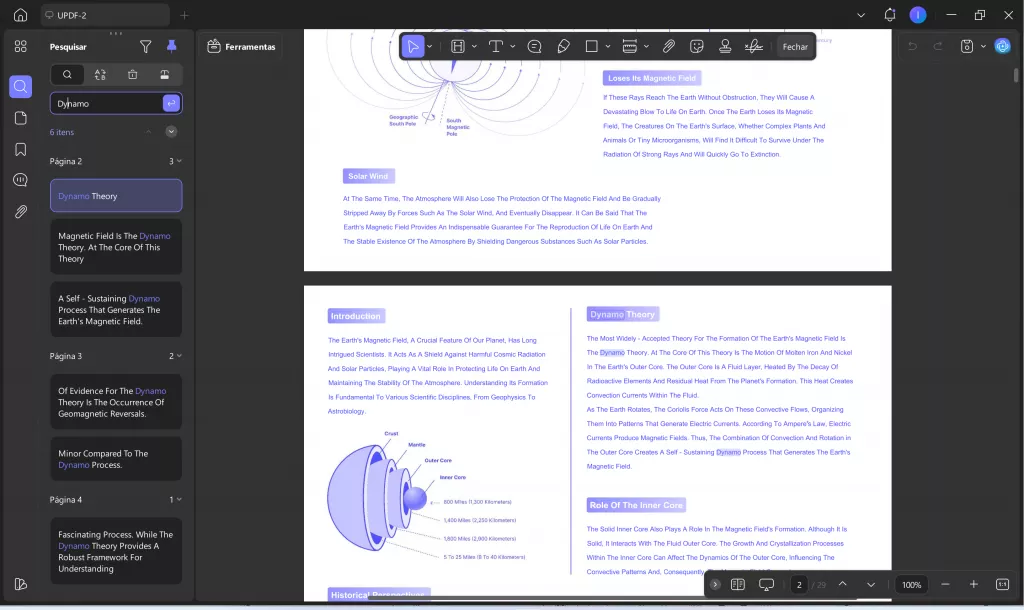The height and width of the screenshot is (610, 1024).
Task: Select the stamp tool
Action: (725, 46)
